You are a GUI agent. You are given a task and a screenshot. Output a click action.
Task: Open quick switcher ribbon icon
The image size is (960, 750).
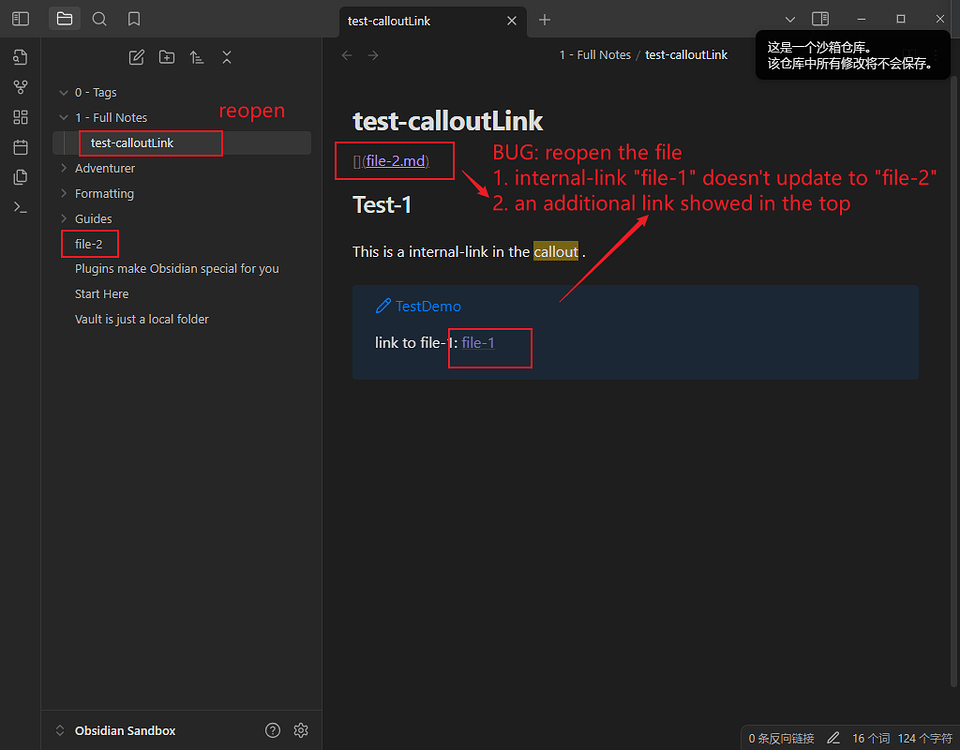20,57
